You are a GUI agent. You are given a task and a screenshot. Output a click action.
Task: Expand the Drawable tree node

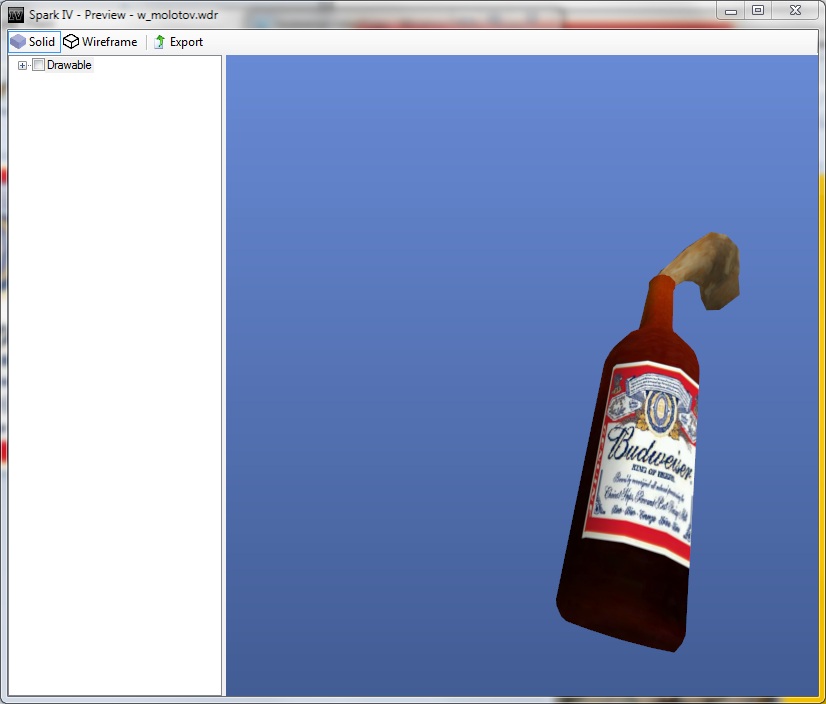[x=22, y=65]
